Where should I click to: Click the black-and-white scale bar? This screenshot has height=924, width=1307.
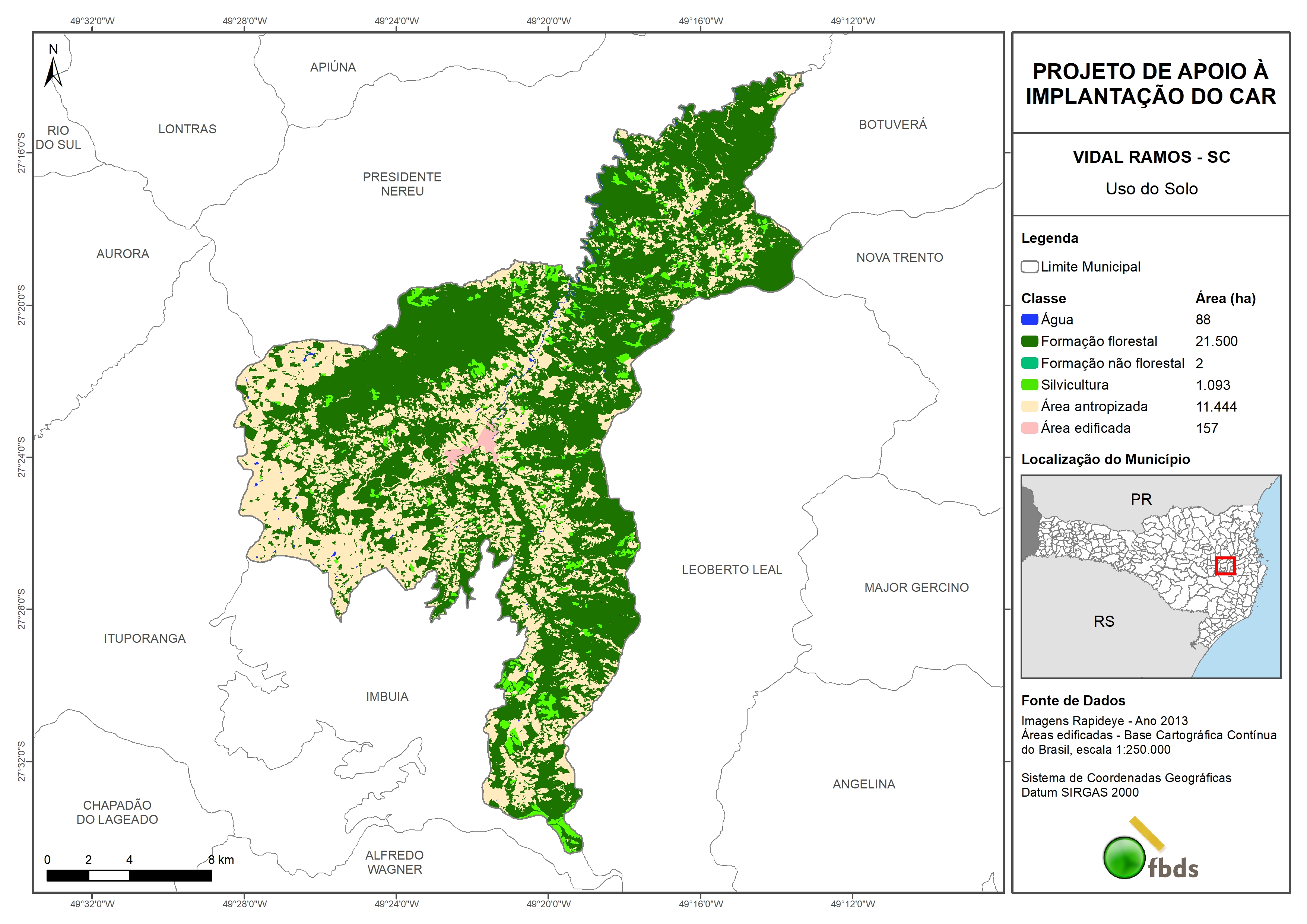tap(129, 876)
